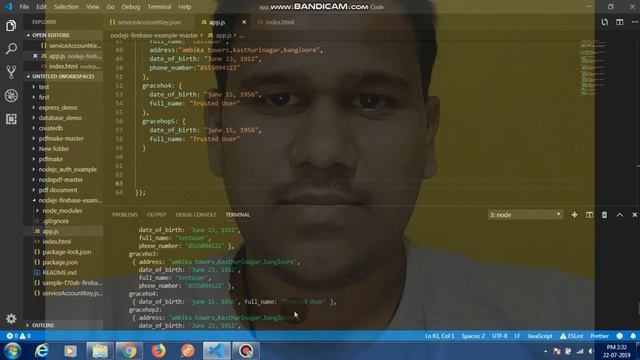Click the feedback smiley in status bar
This screenshot has height=360, width=640.
tap(620, 336)
